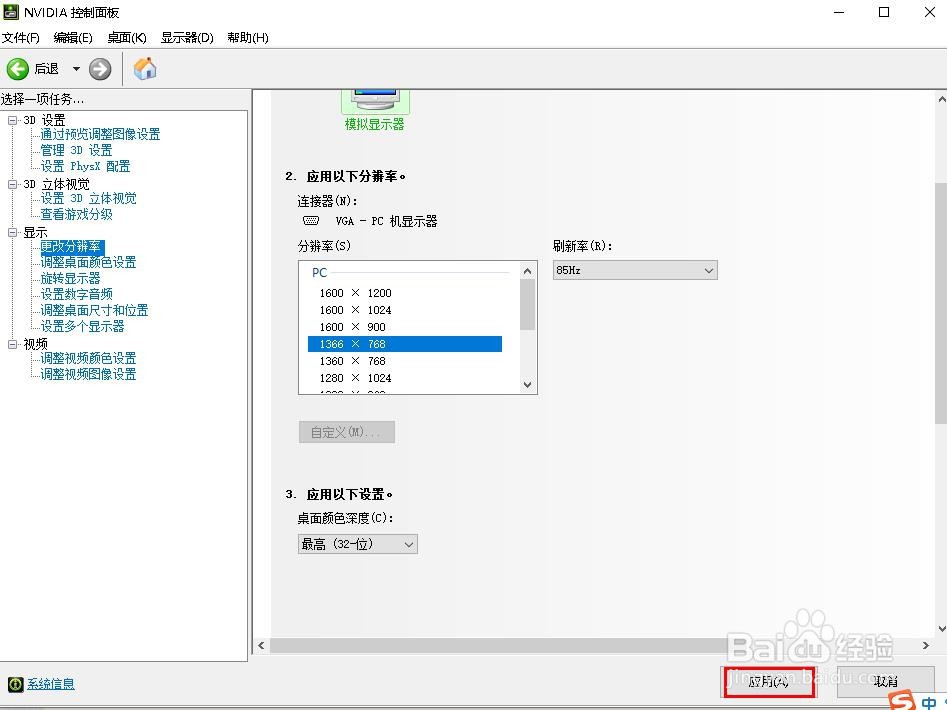The image size is (947, 710).
Task: Click the NVIDIA home icon in toolbar
Action: pyautogui.click(x=143, y=69)
